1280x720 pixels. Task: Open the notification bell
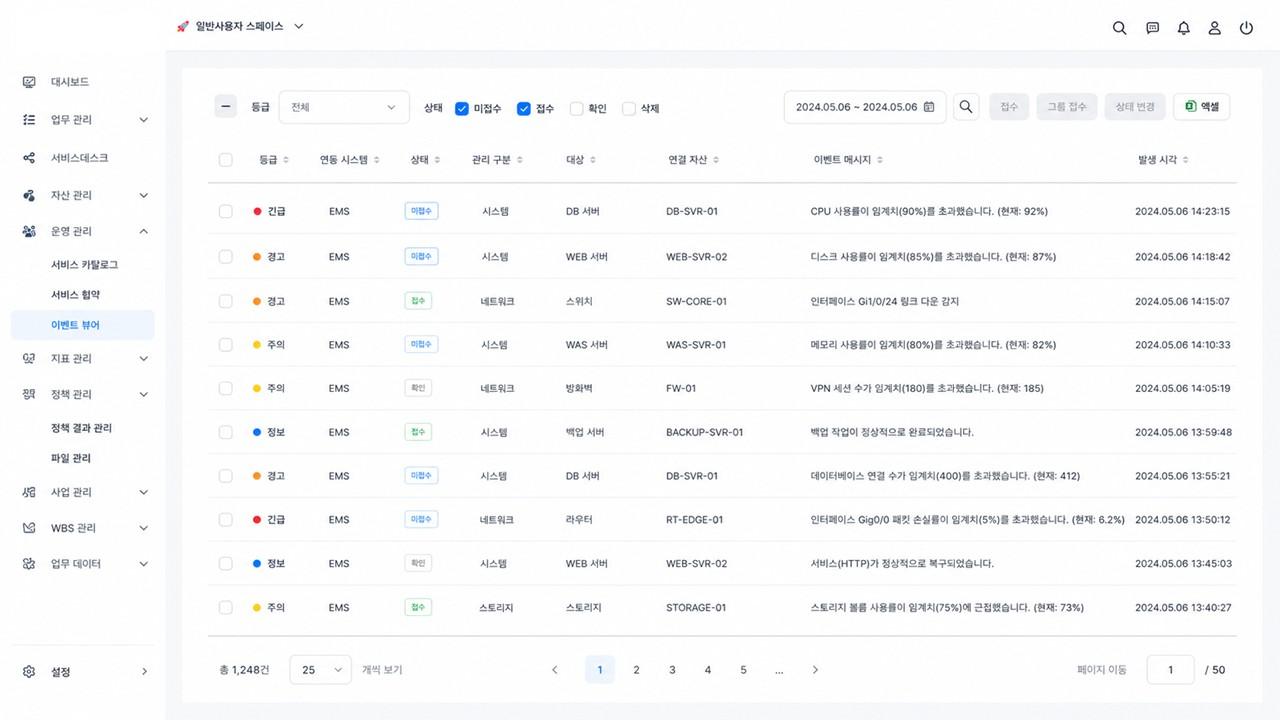[1184, 28]
